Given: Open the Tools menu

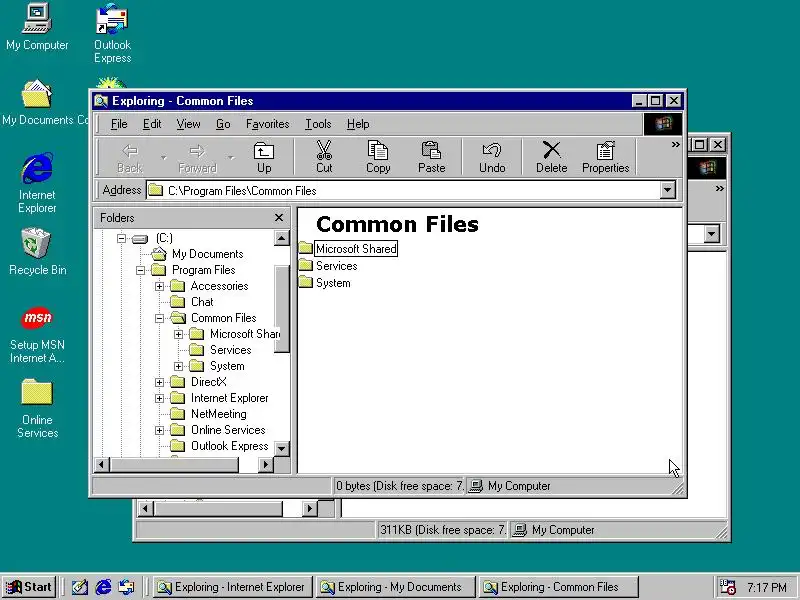Looking at the screenshot, I should tap(318, 124).
